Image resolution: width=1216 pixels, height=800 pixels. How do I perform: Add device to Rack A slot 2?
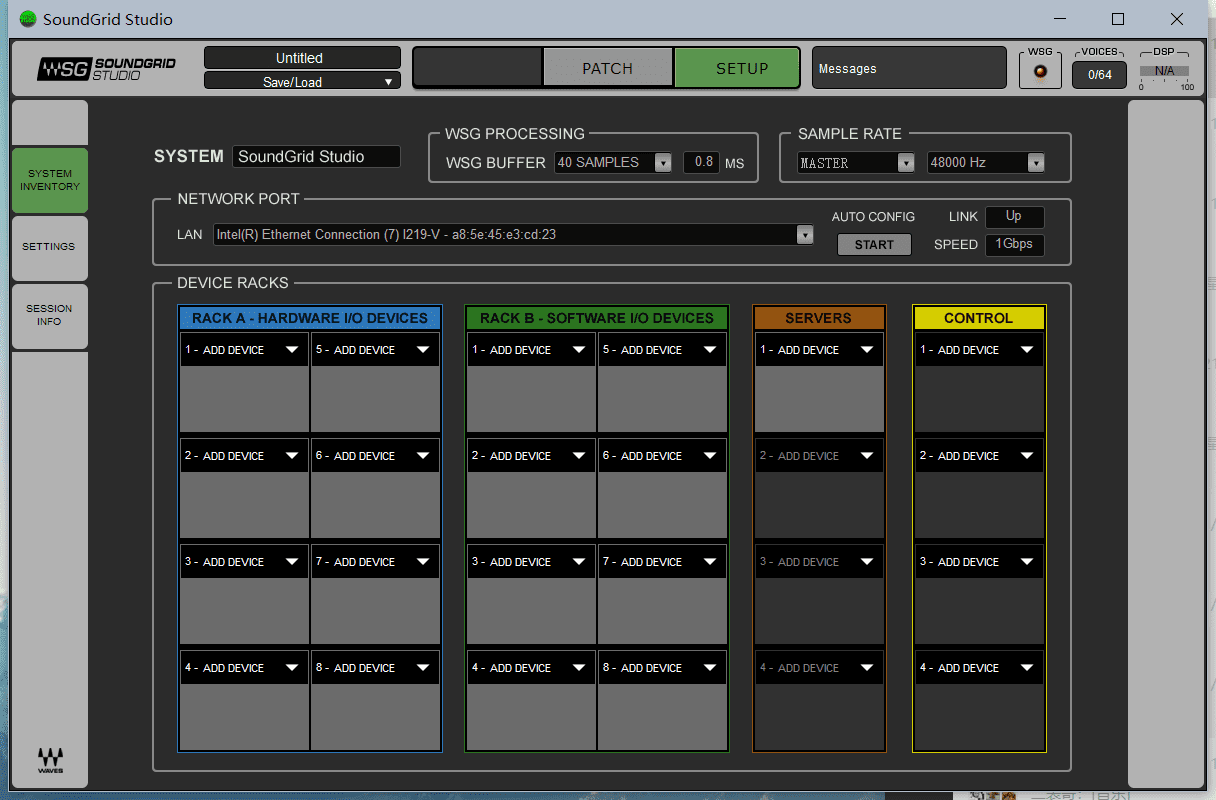click(x=244, y=456)
